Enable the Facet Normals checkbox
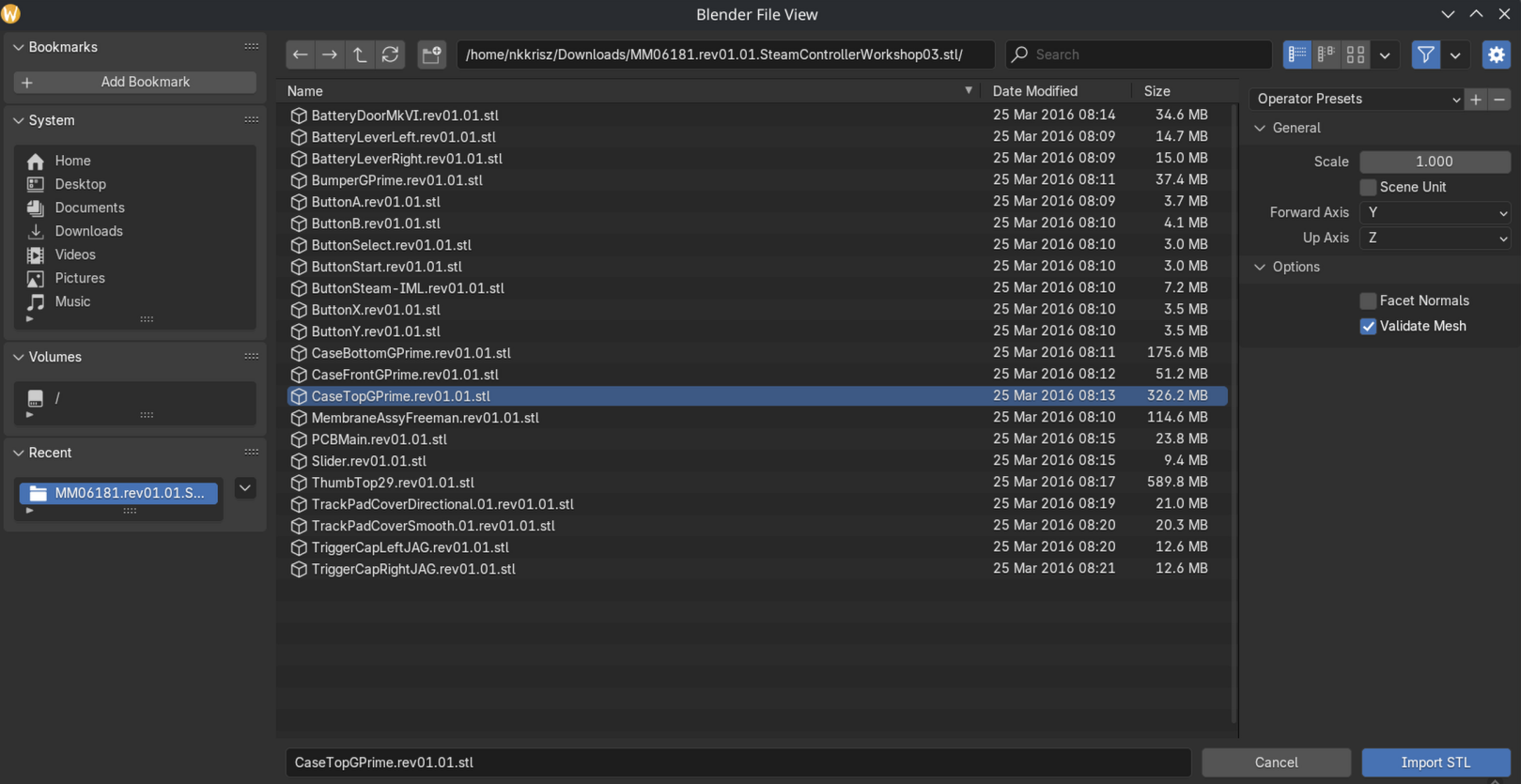The height and width of the screenshot is (784, 1521). tap(1368, 300)
